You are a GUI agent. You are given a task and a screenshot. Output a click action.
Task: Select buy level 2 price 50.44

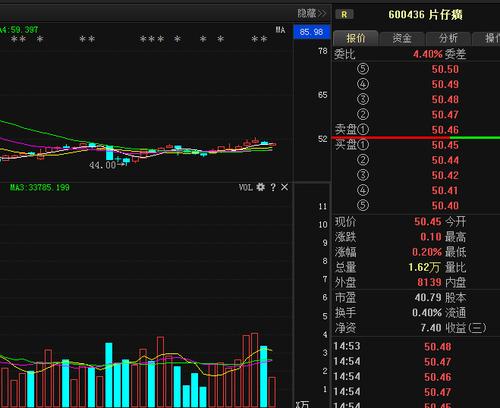(445, 160)
